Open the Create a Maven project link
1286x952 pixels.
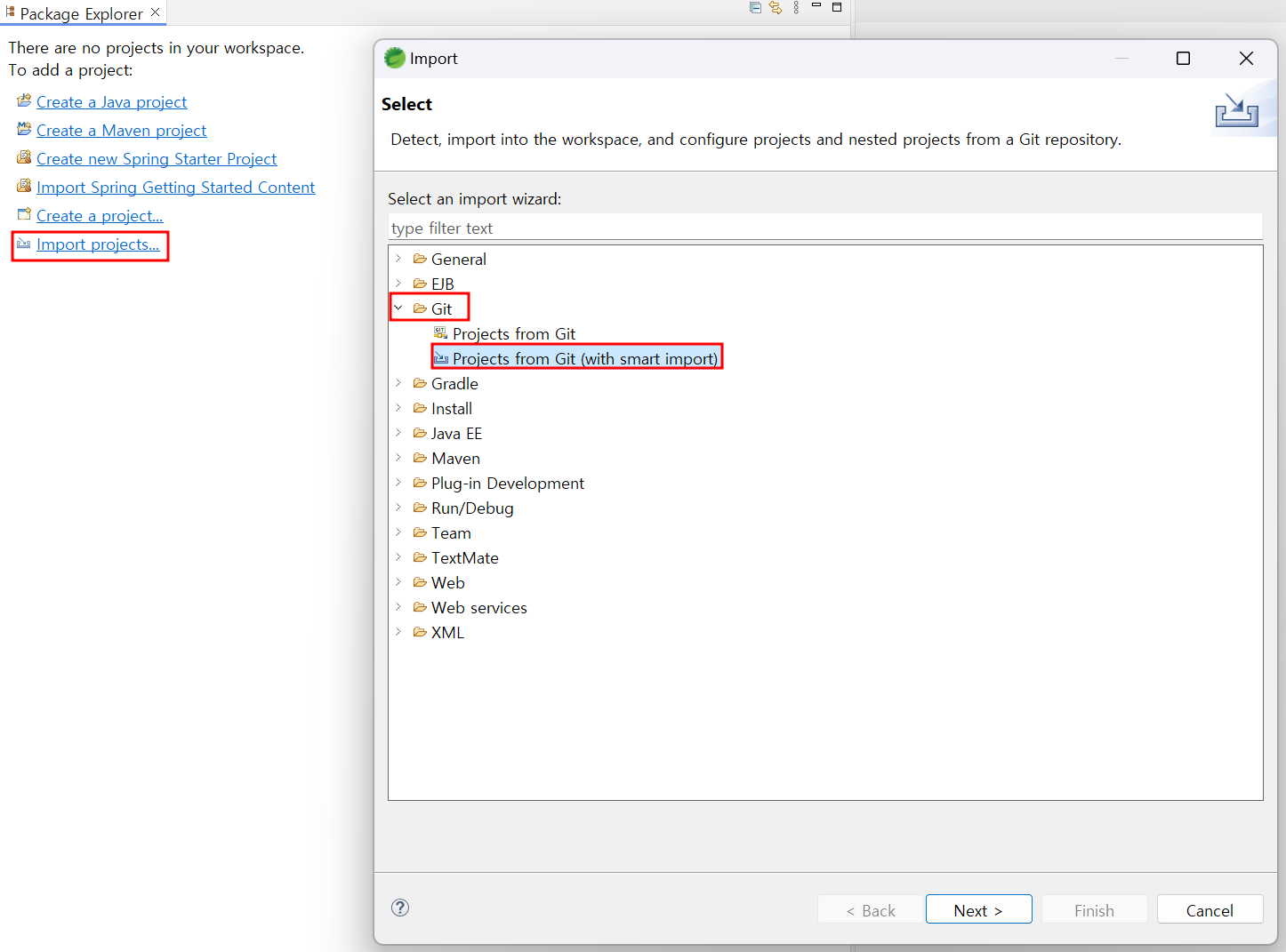point(122,130)
